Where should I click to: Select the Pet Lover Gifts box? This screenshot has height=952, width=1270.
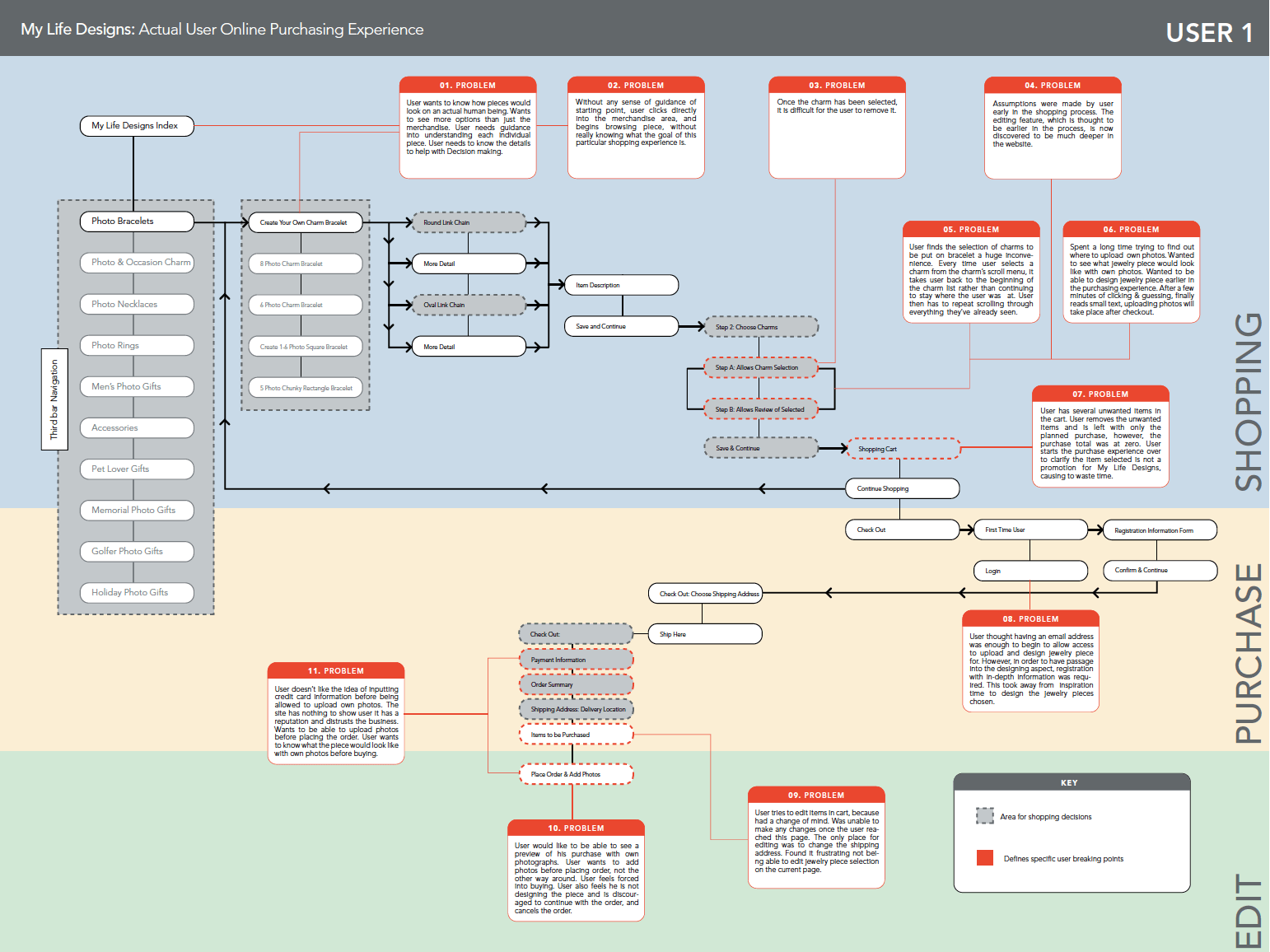pos(137,469)
